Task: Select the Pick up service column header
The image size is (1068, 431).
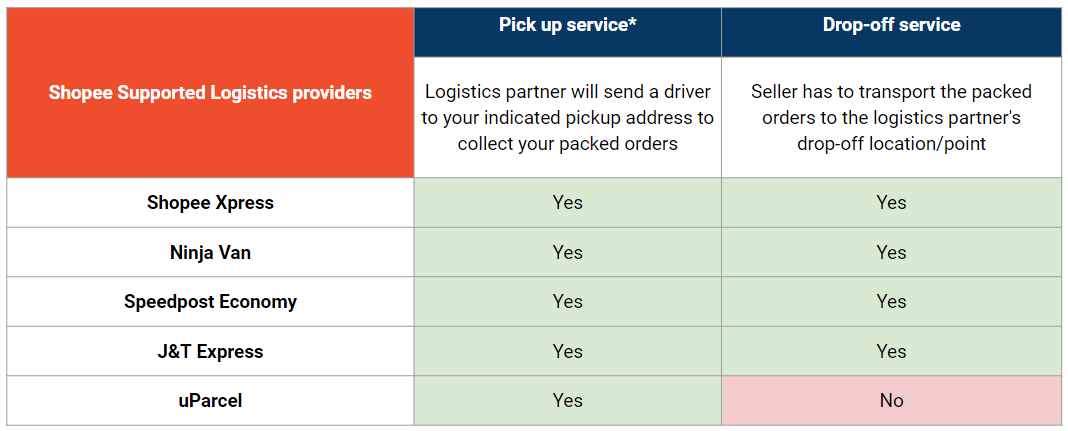Action: pyautogui.click(x=568, y=26)
